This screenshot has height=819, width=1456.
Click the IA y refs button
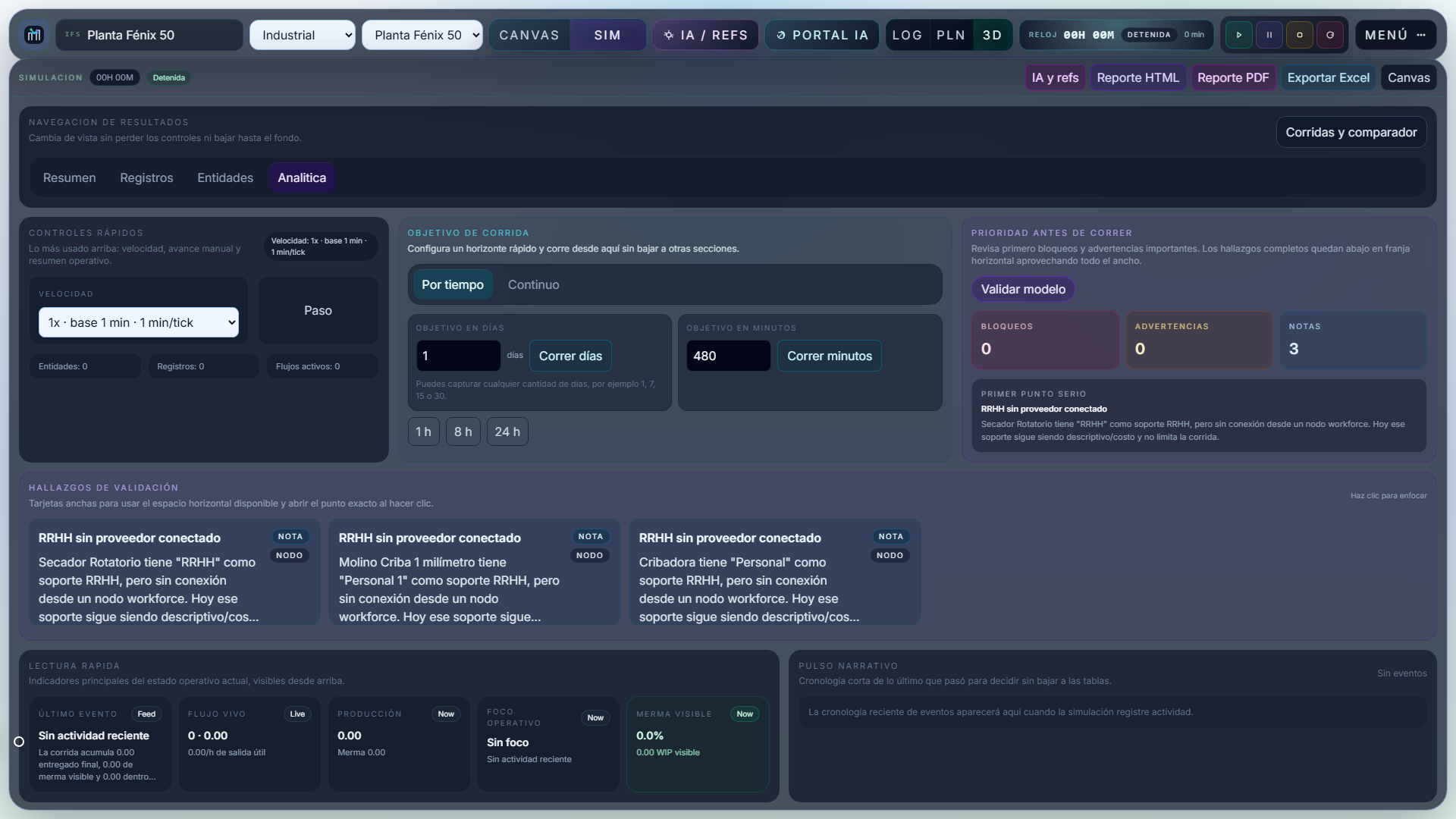pyautogui.click(x=1055, y=77)
